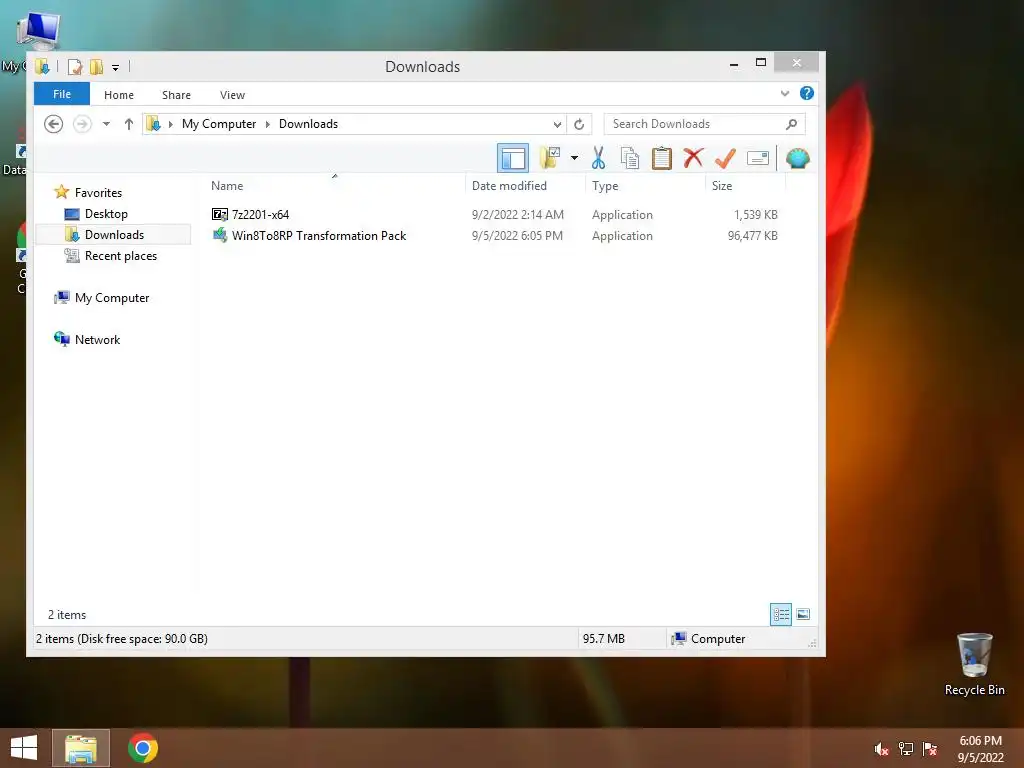Open the recent locations dropdown arrow
The width and height of the screenshot is (1024, 768).
106,123
